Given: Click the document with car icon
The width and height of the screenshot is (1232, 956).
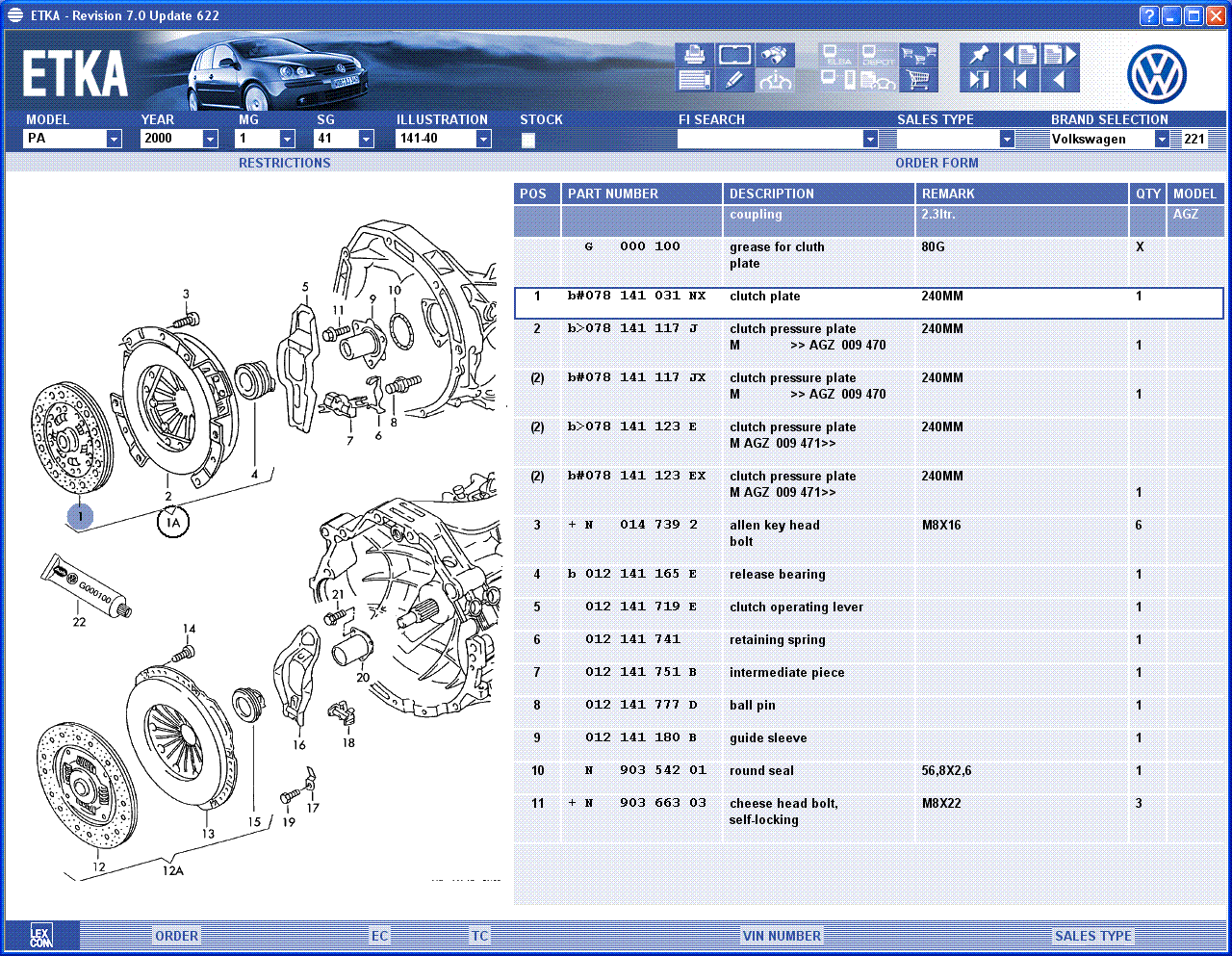Looking at the screenshot, I should tap(878, 80).
